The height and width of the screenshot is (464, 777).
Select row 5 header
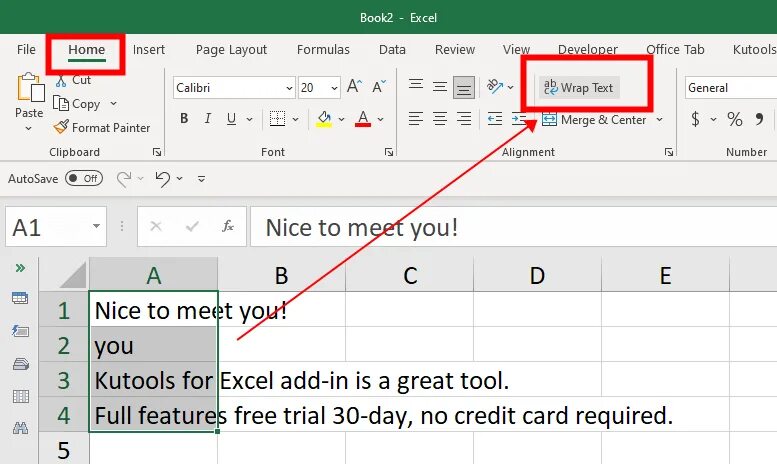[63, 449]
